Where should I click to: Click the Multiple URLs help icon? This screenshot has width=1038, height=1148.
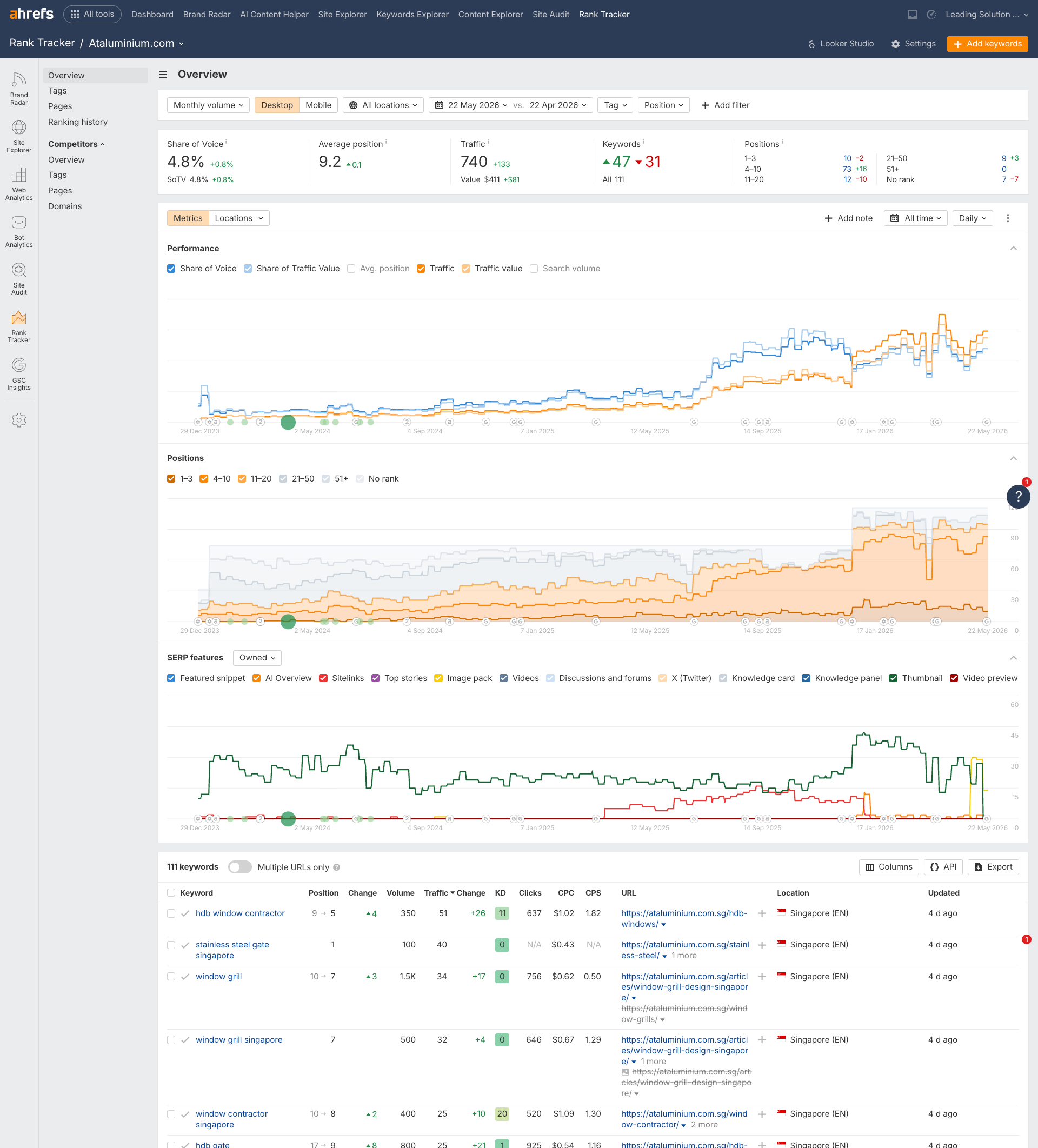[337, 867]
